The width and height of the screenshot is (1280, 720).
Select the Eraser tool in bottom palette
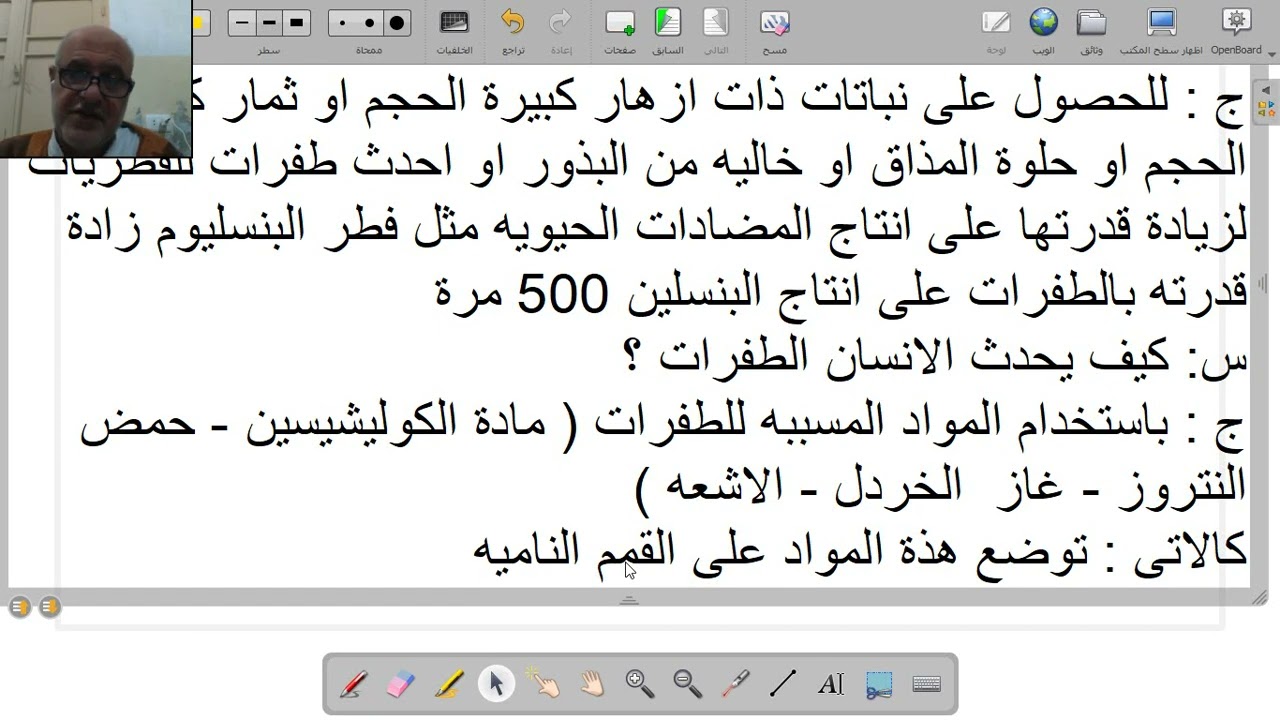400,684
